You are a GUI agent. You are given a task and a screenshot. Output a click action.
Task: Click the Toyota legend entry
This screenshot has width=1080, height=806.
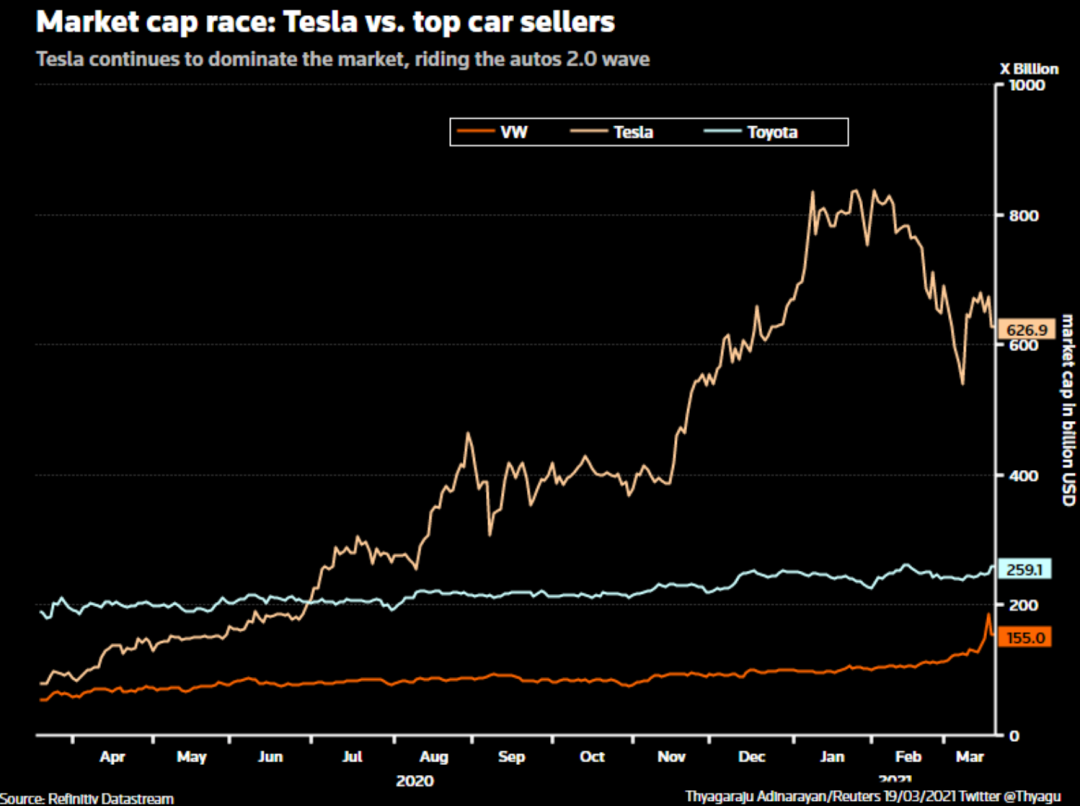point(751,132)
